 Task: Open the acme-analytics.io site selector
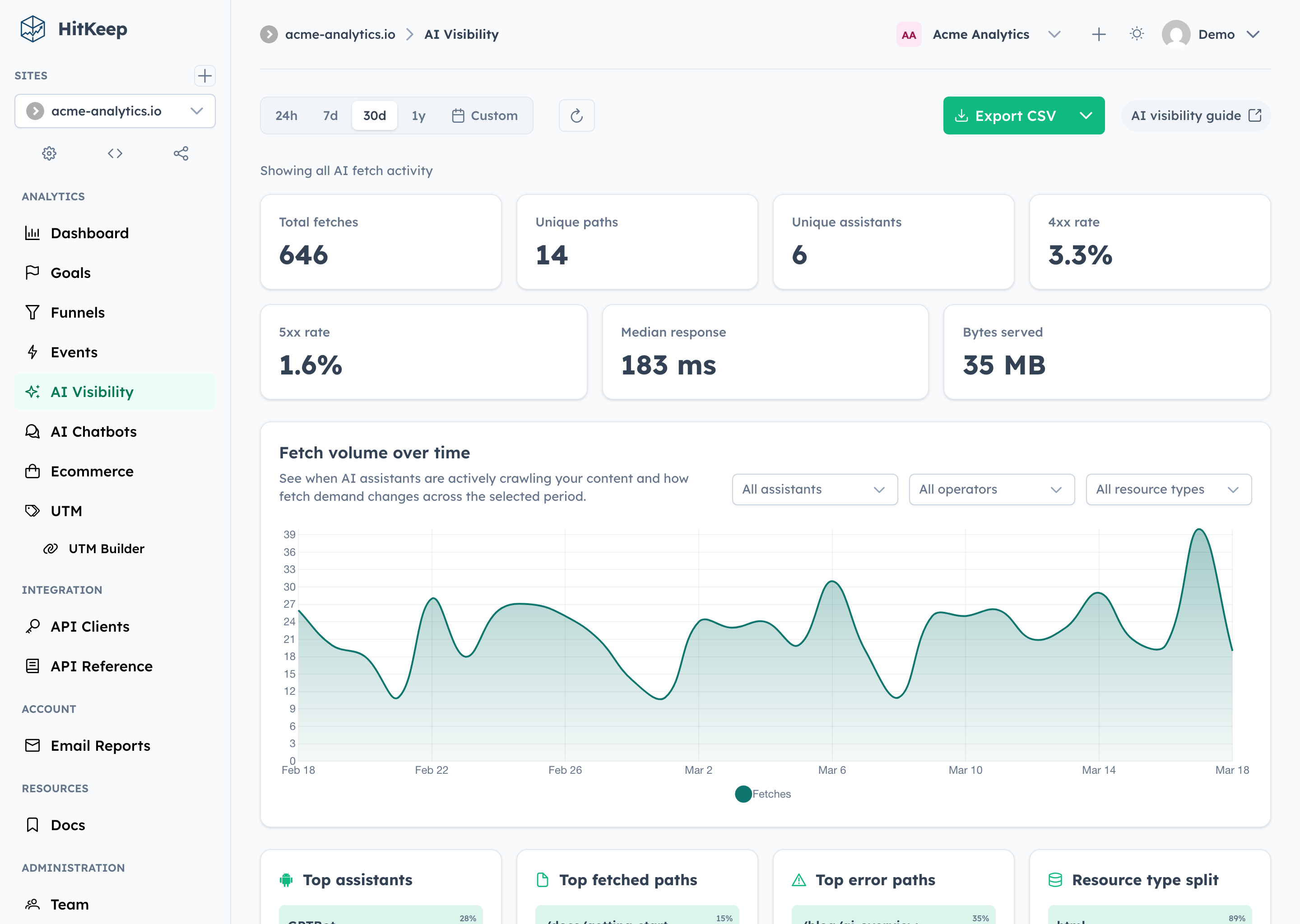tap(115, 111)
